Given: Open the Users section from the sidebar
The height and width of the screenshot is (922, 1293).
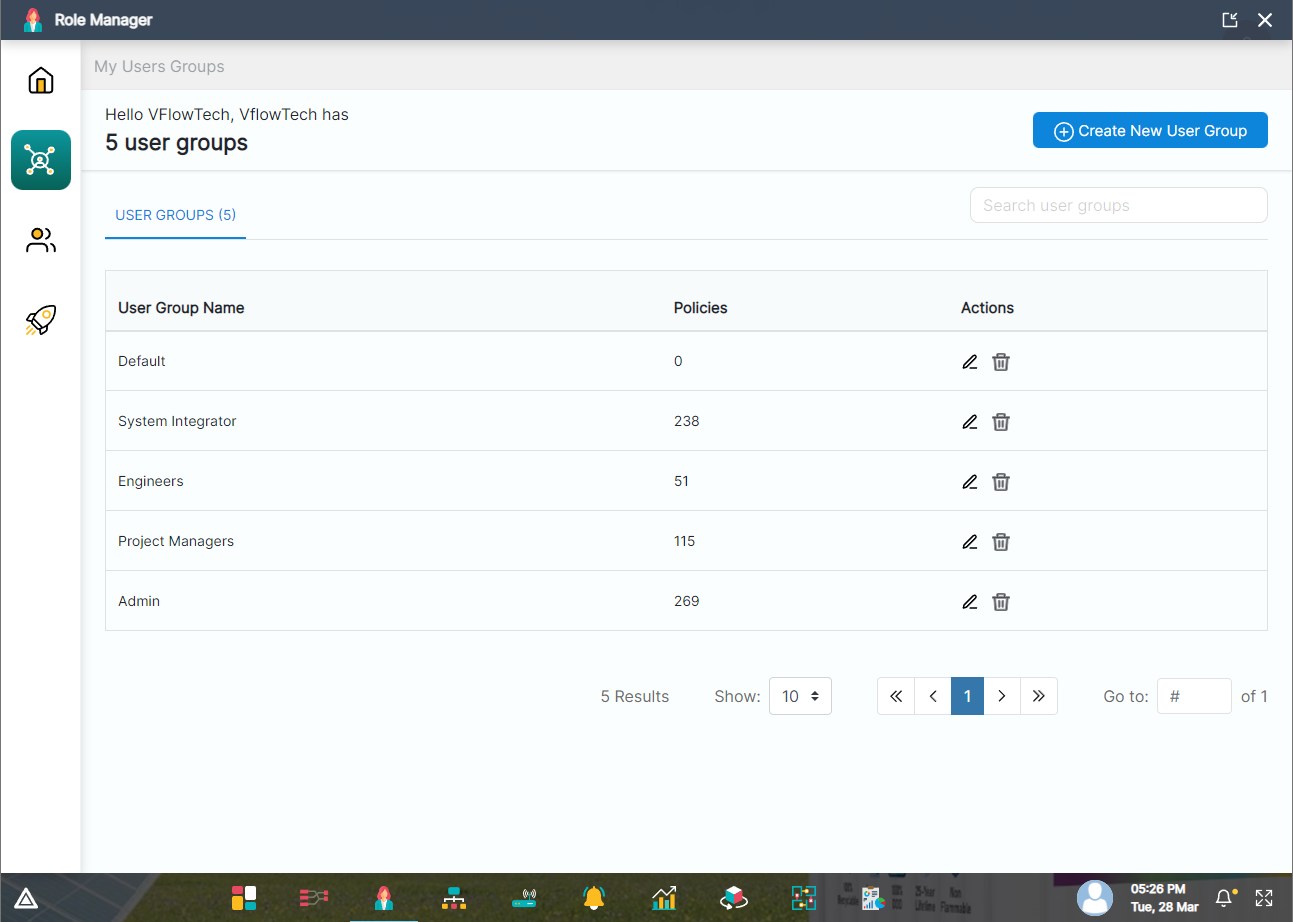Looking at the screenshot, I should coord(40,239).
